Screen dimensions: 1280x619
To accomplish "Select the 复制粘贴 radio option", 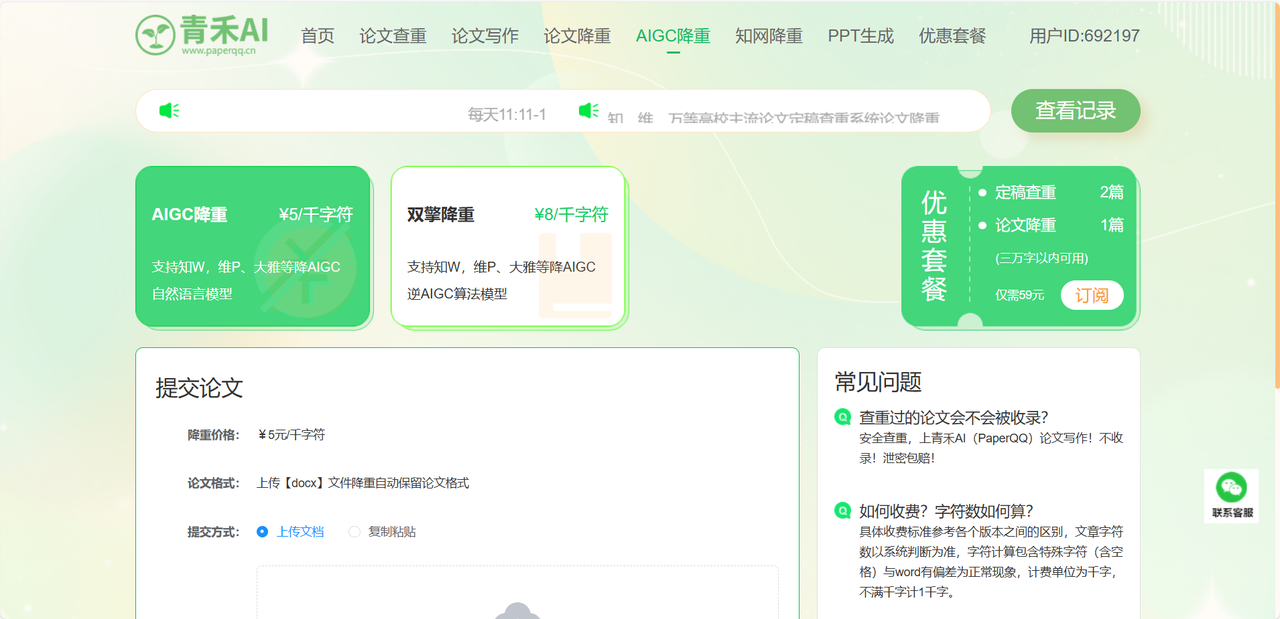I will (354, 532).
